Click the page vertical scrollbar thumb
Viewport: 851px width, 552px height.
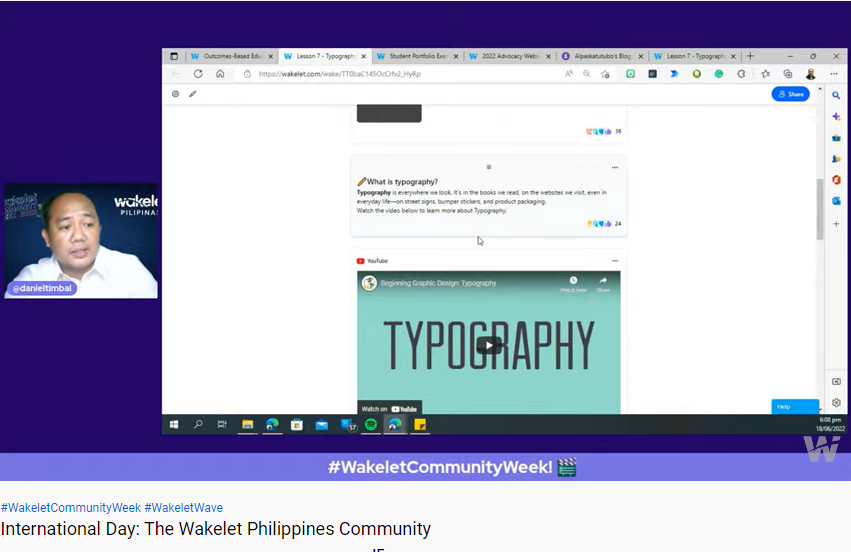tap(820, 209)
